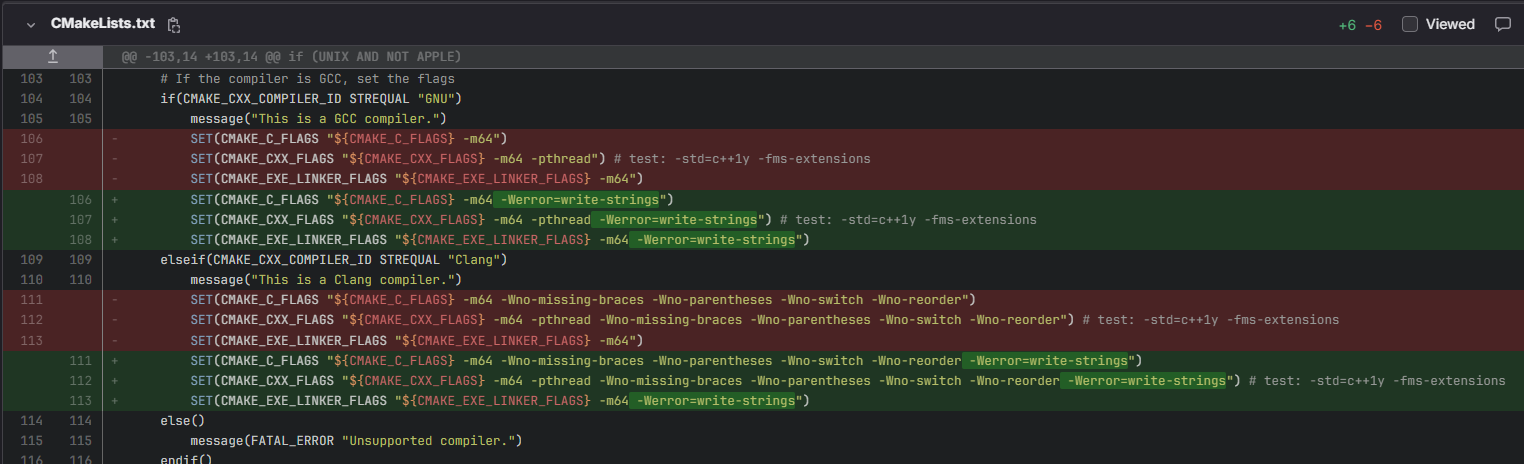Click new line number 108

tap(81, 239)
